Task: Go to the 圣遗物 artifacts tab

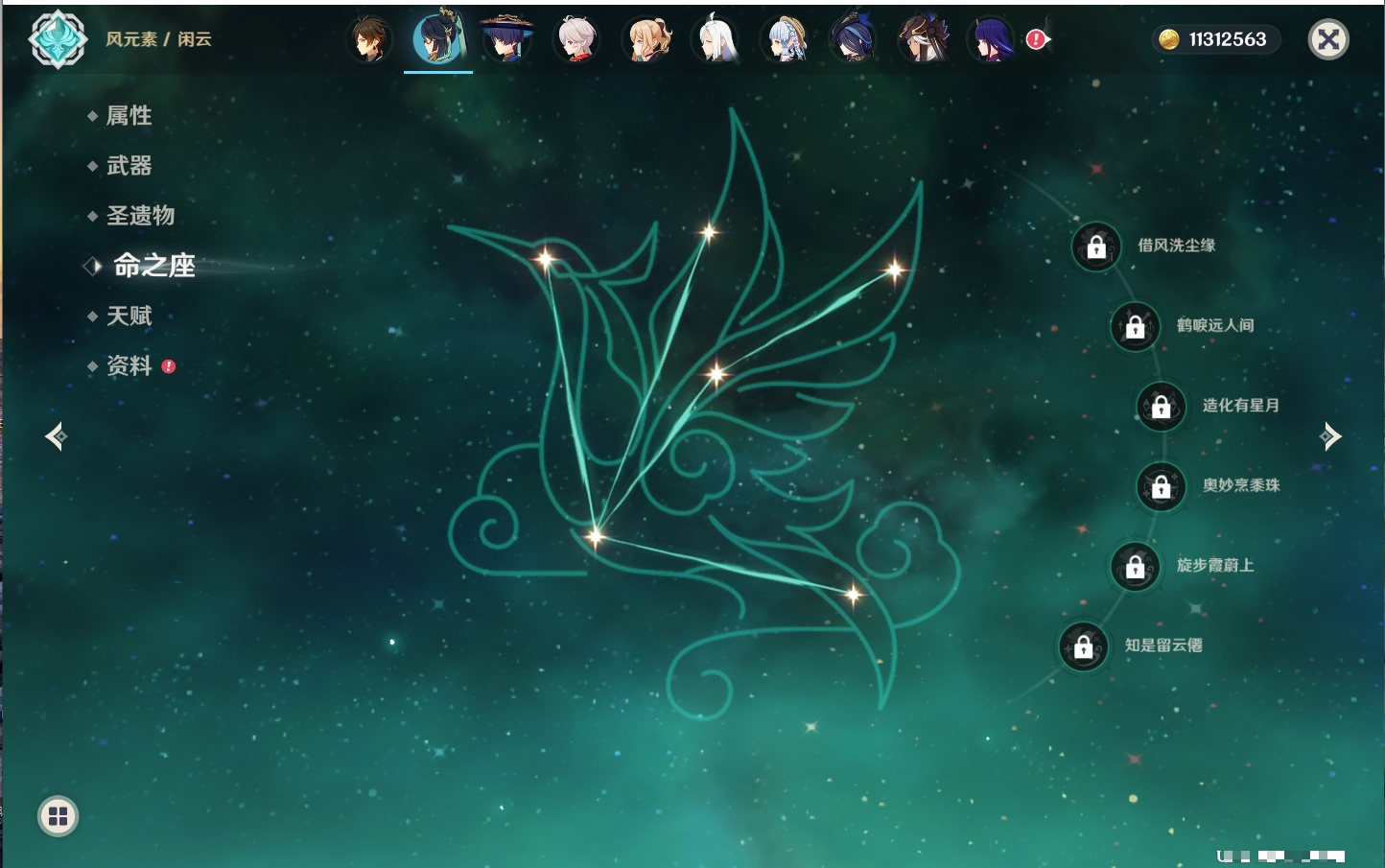Action: 140,216
